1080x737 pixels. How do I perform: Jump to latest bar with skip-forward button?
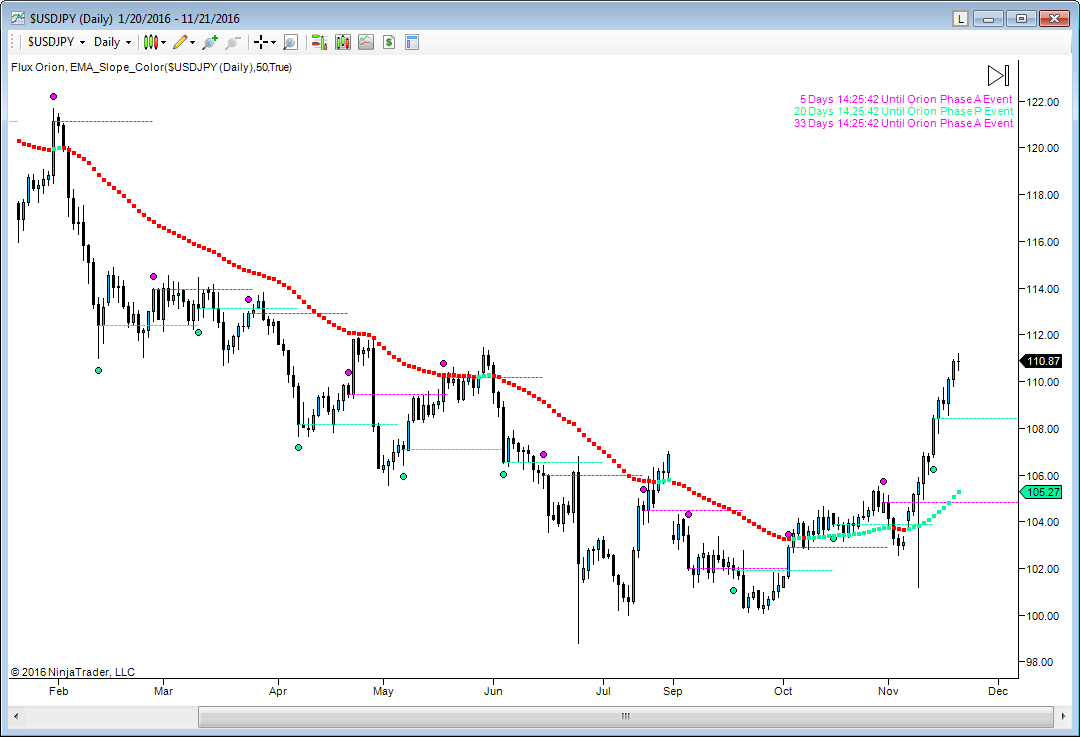997,75
